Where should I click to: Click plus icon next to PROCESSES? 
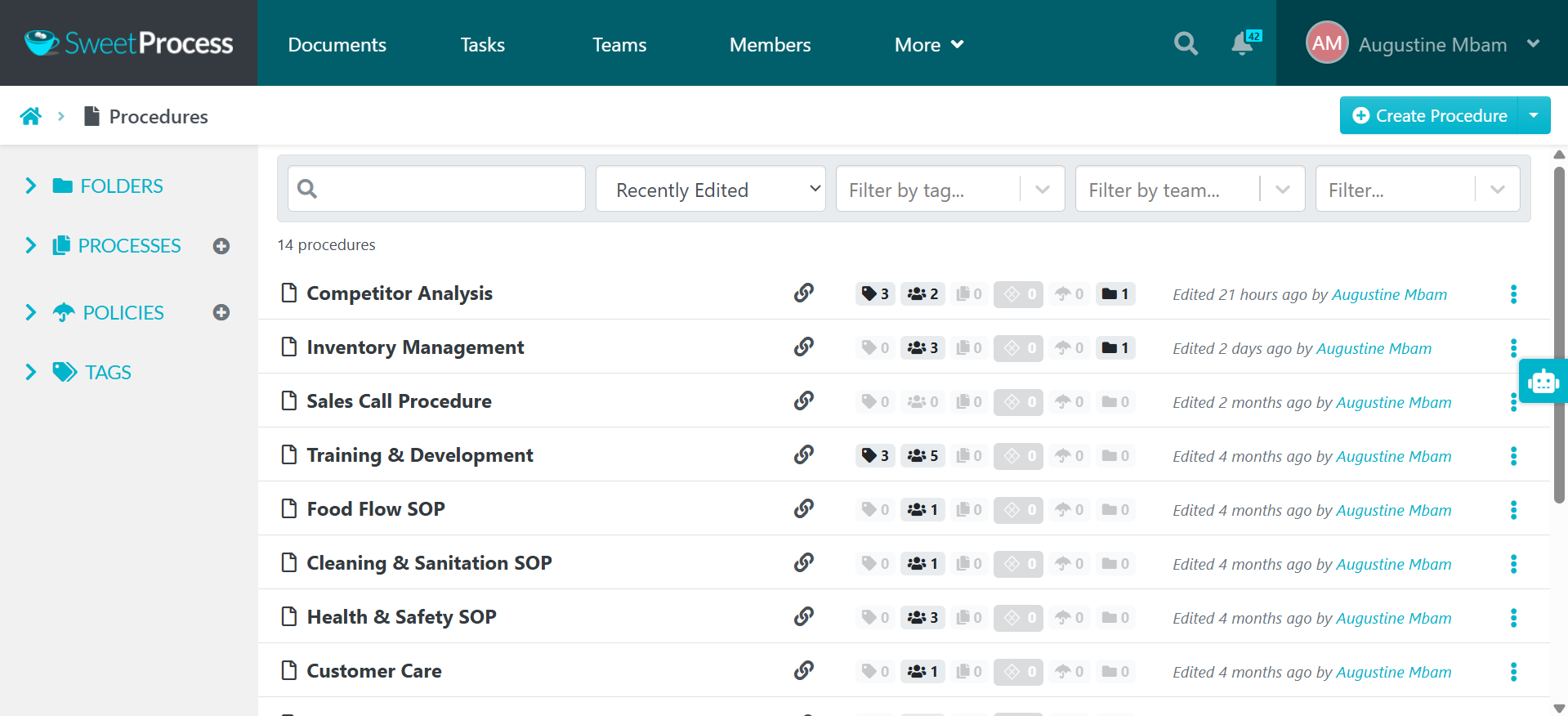[x=221, y=246]
